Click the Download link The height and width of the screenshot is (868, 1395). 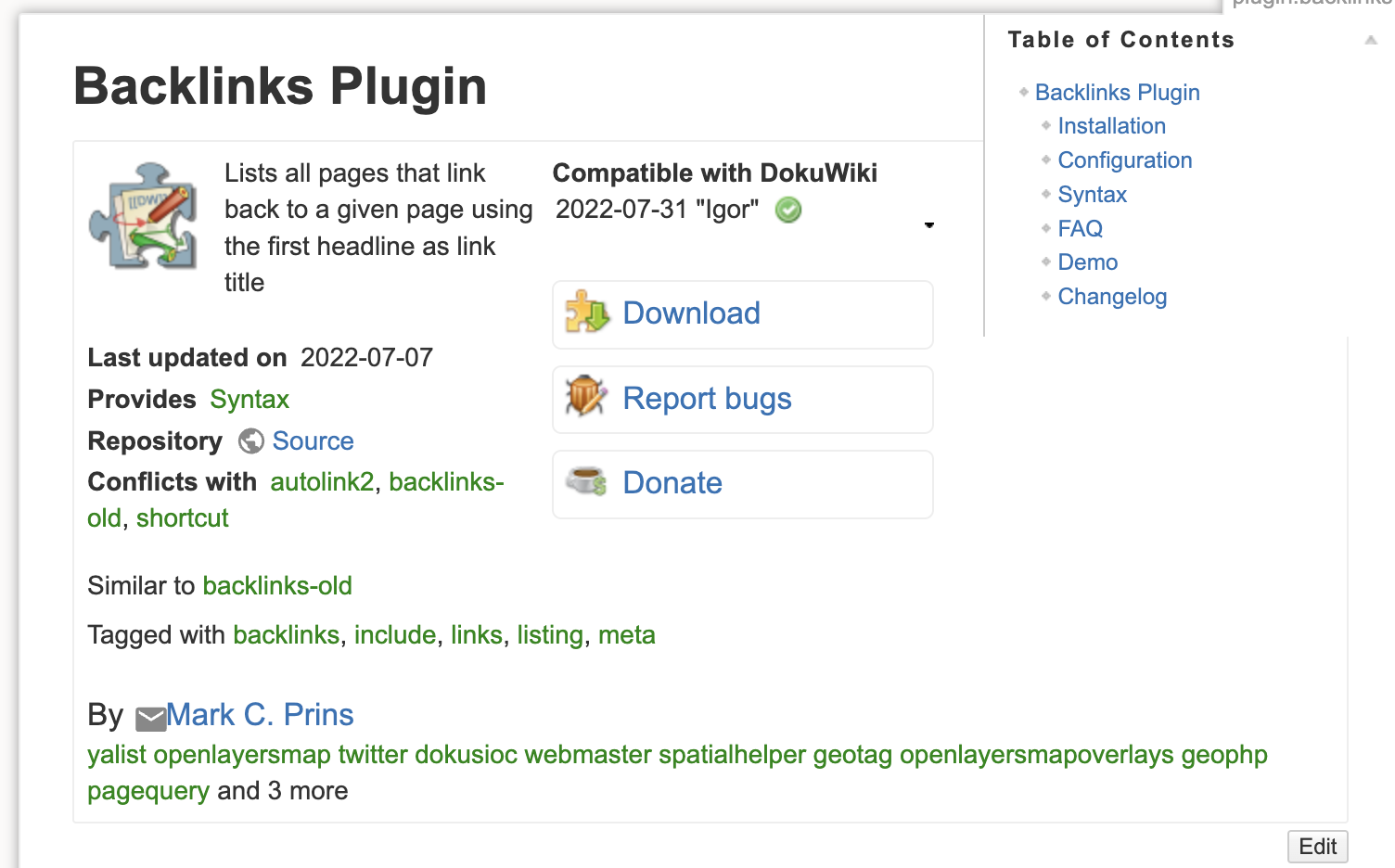pyautogui.click(x=691, y=313)
